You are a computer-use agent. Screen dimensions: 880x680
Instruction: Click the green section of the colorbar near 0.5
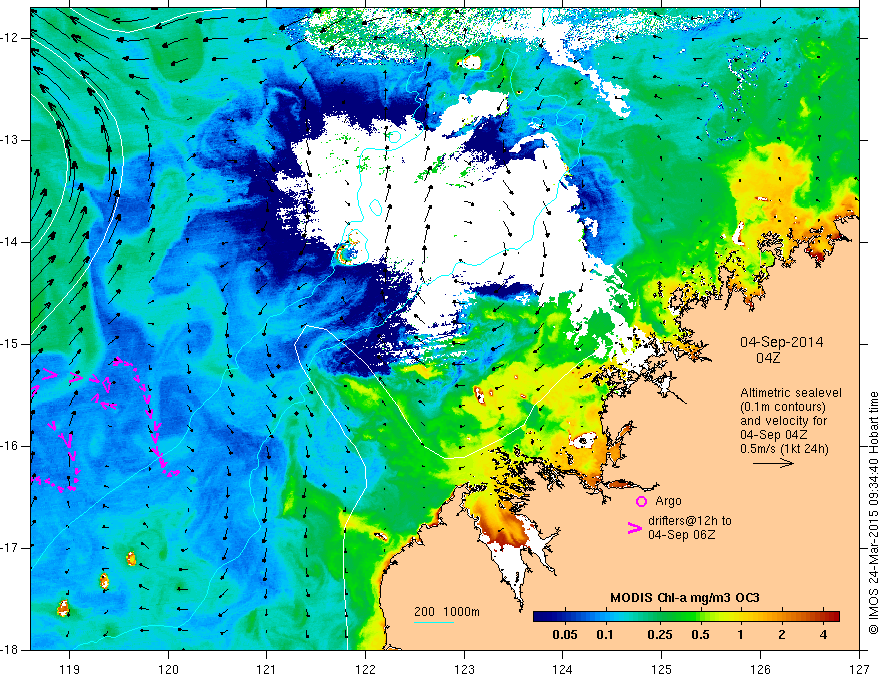coord(696,617)
